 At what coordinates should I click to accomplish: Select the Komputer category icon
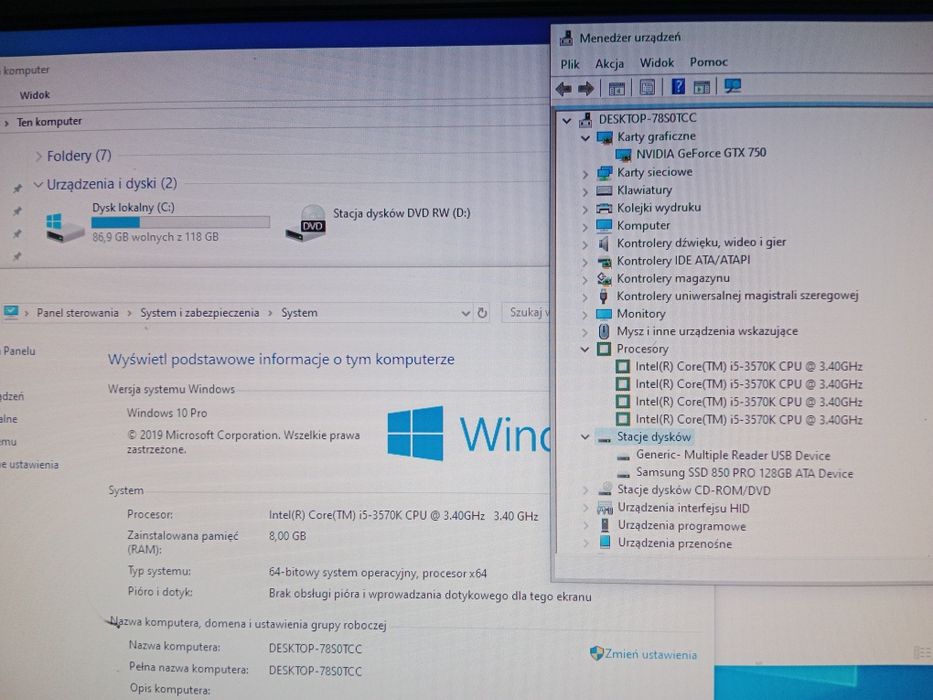[604, 226]
